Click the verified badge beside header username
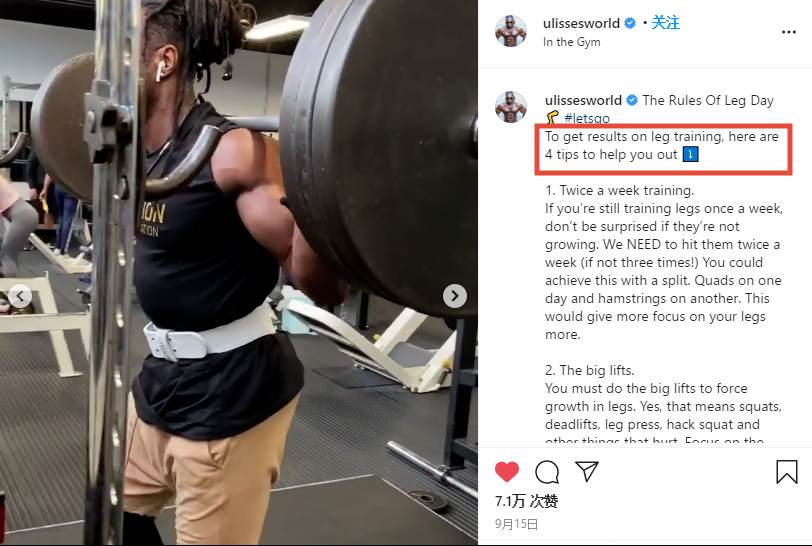 [x=630, y=23]
